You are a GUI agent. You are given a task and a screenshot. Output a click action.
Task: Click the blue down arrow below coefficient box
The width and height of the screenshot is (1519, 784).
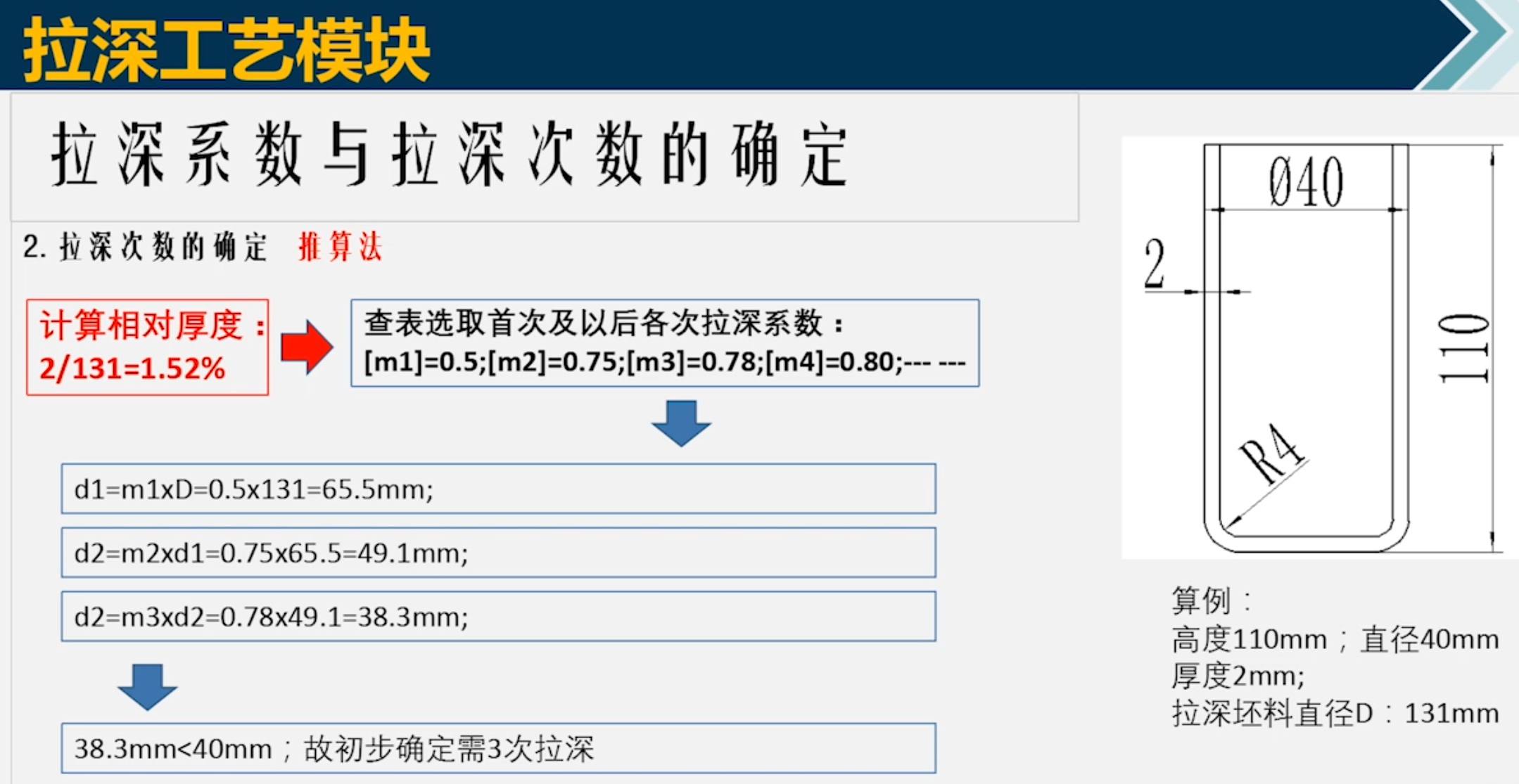click(681, 423)
